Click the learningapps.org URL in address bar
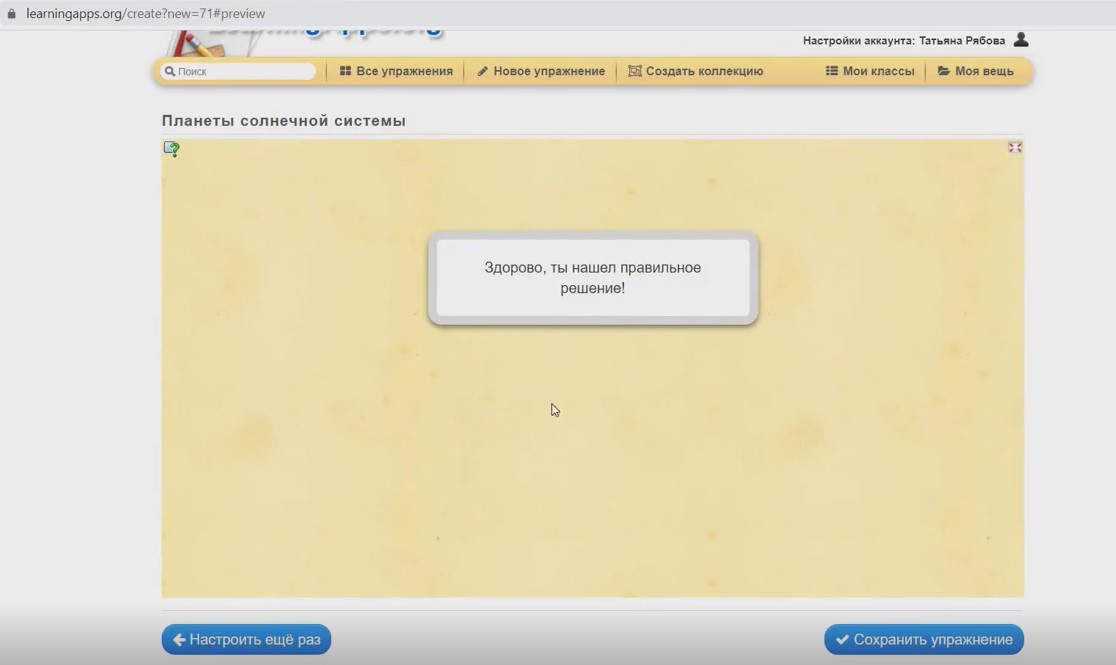Image resolution: width=1116 pixels, height=665 pixels. [x=146, y=14]
